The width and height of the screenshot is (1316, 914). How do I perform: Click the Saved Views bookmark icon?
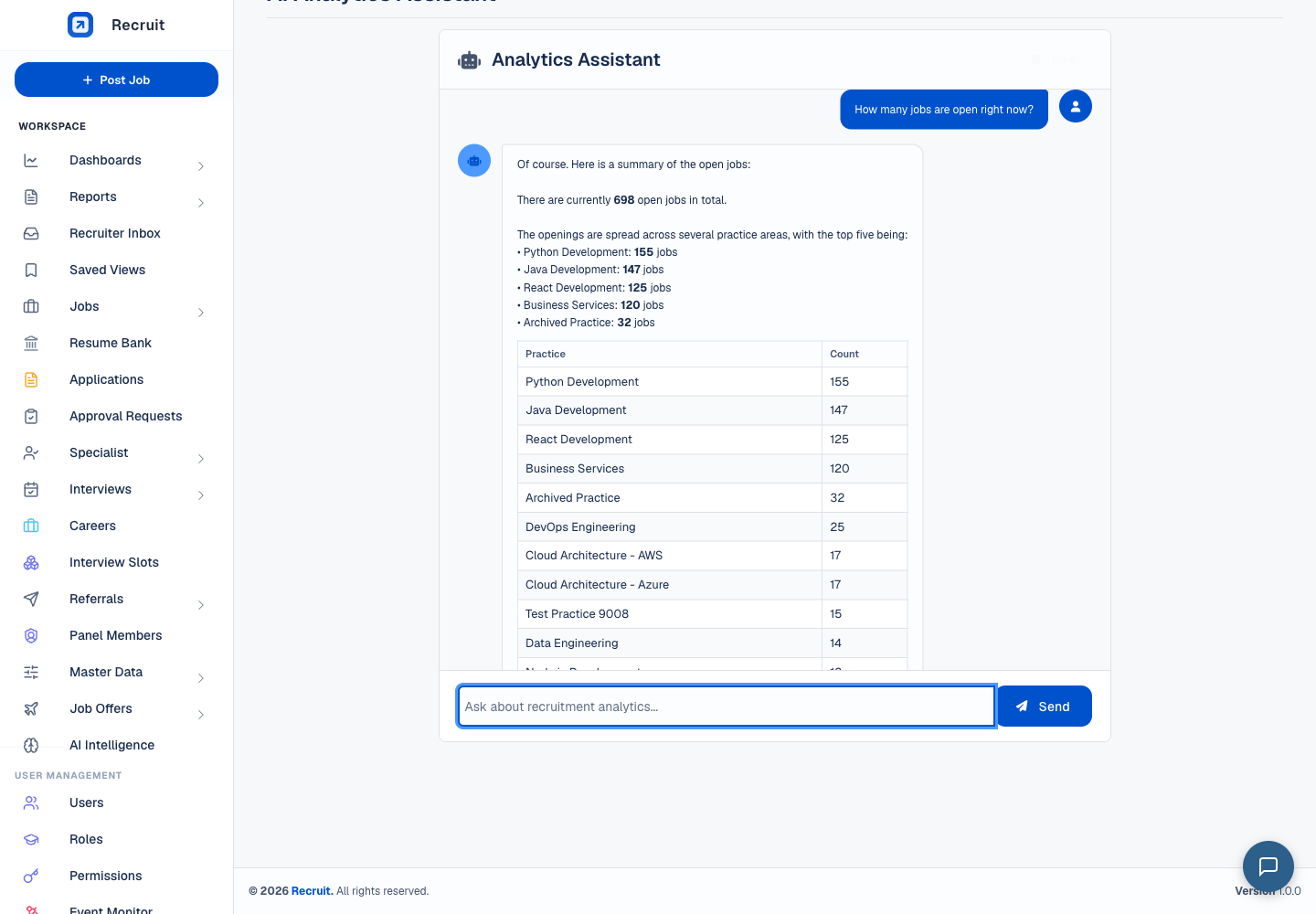[31, 270]
